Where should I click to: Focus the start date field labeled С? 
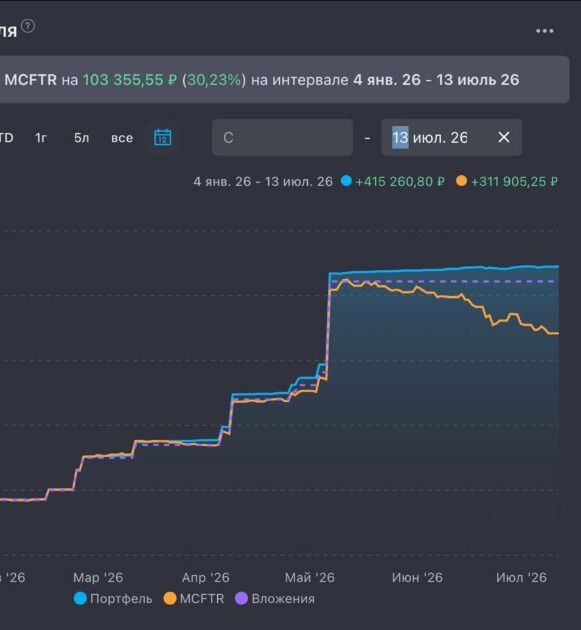282,137
